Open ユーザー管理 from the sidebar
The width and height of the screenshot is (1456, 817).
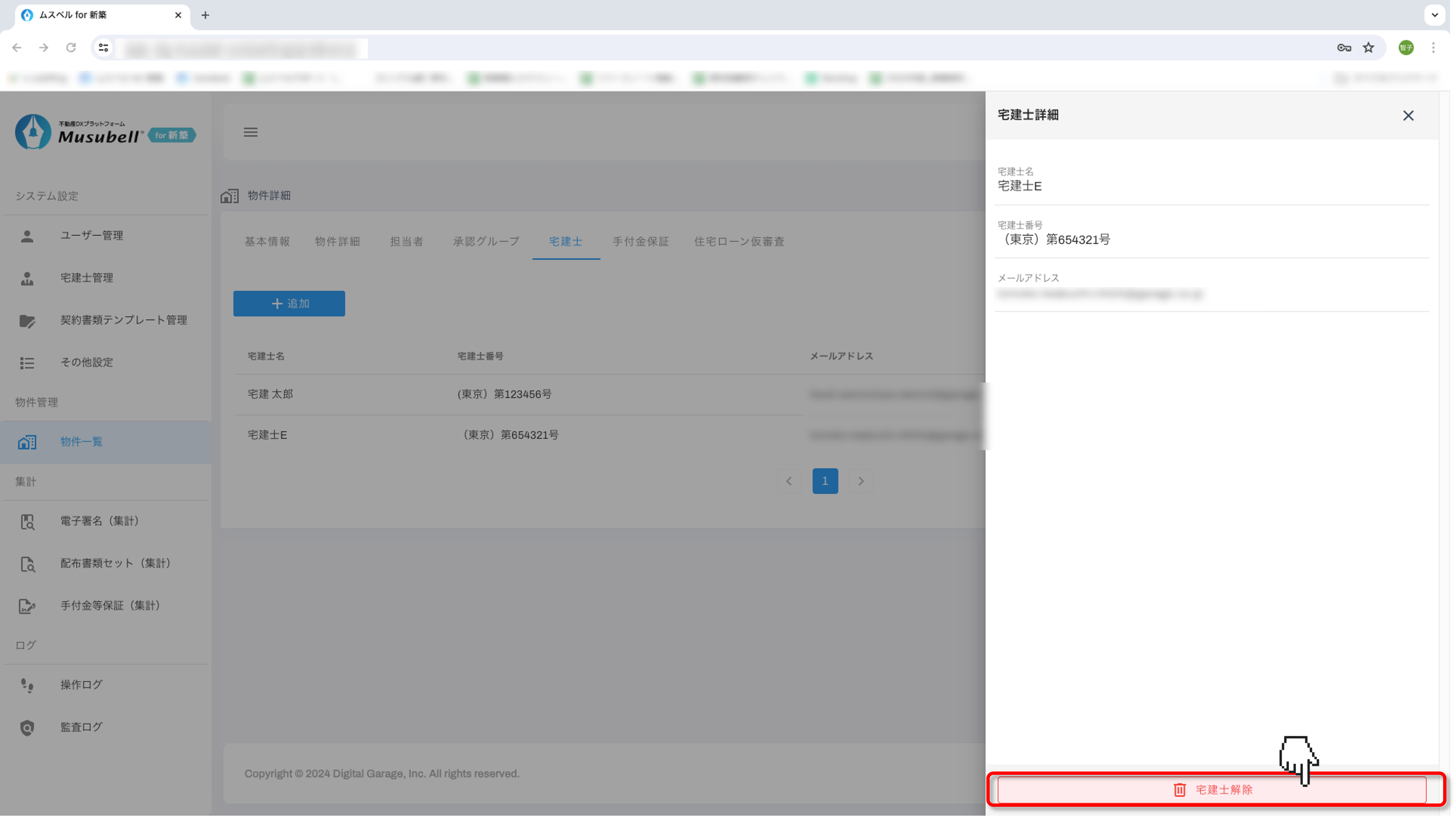click(x=92, y=235)
